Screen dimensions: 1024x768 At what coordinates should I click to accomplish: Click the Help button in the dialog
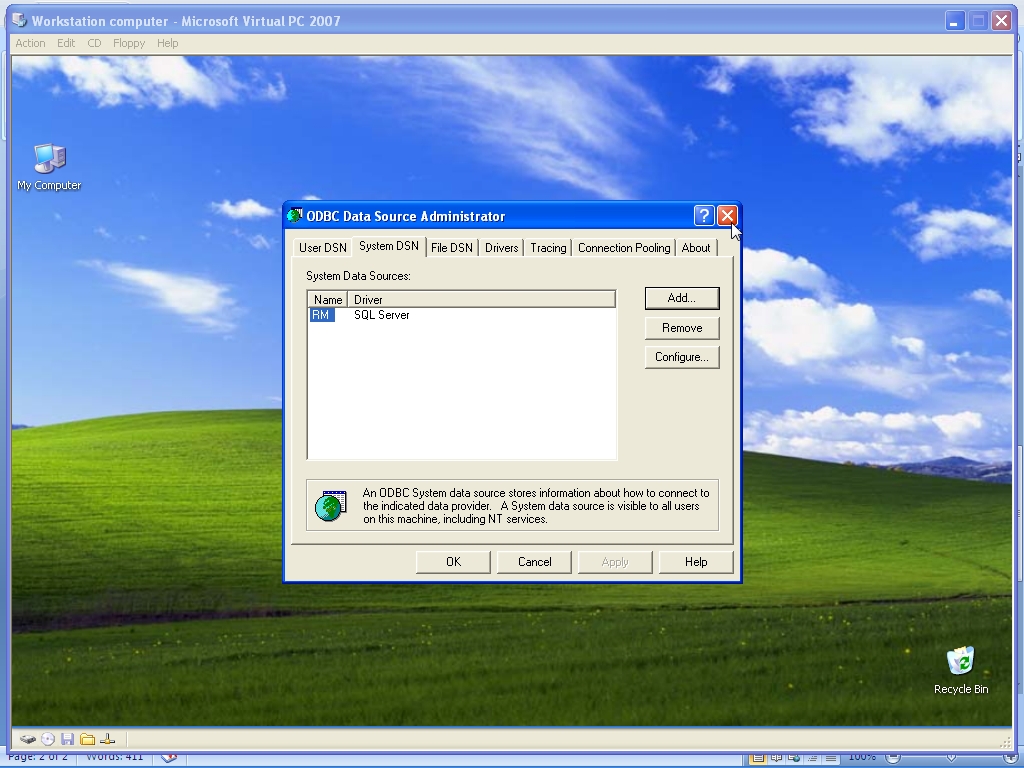(696, 562)
